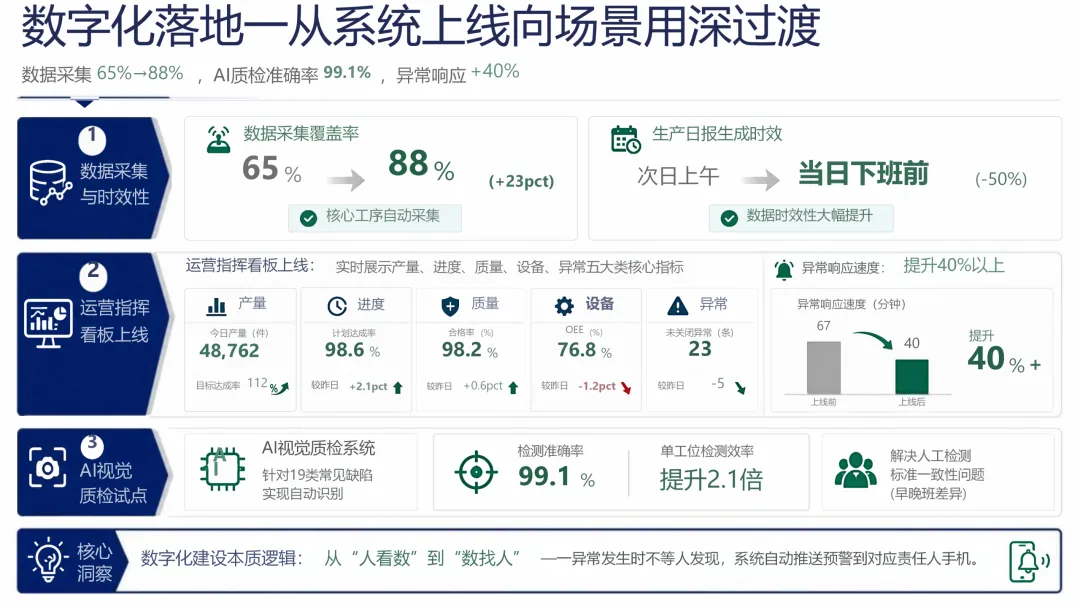Click the section 1 tab 数据采集与时效性
This screenshot has height=608, width=1080.
[x=93, y=178]
